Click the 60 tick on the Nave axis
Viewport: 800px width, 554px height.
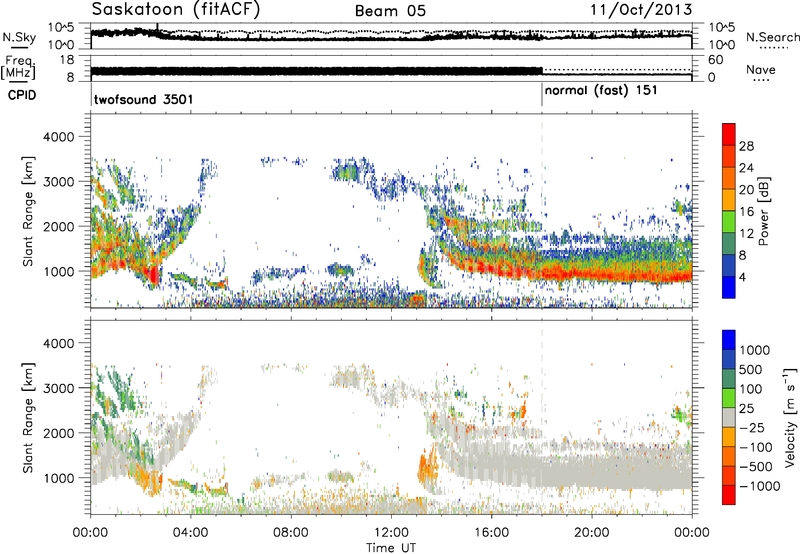(716, 60)
